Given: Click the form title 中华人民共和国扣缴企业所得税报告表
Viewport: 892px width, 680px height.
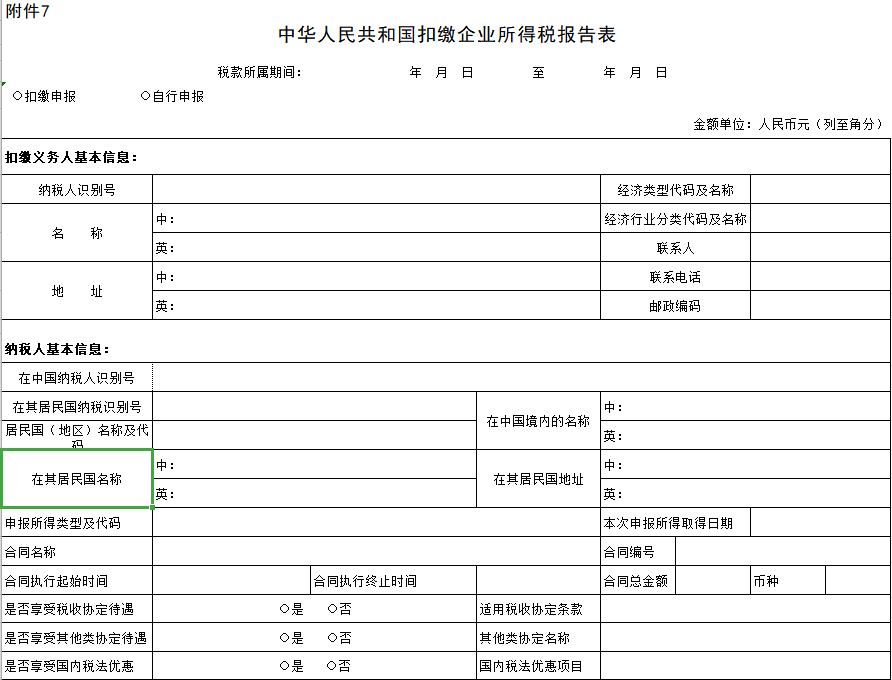Looking at the screenshot, I should point(447,35).
